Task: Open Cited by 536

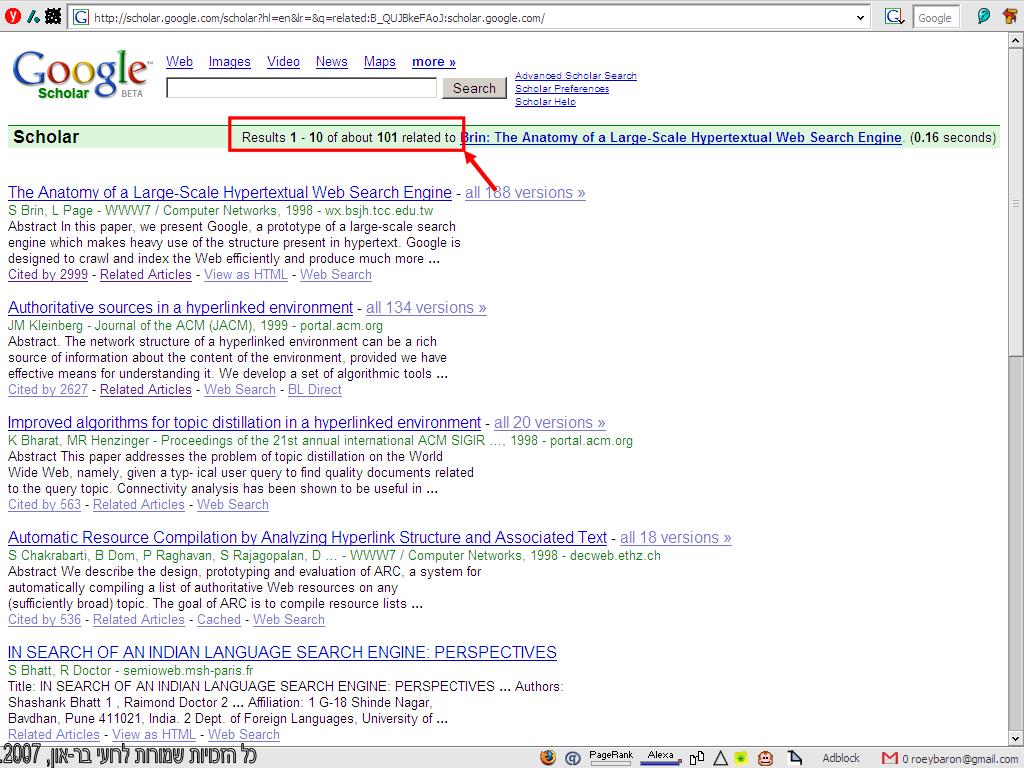Action: [44, 620]
